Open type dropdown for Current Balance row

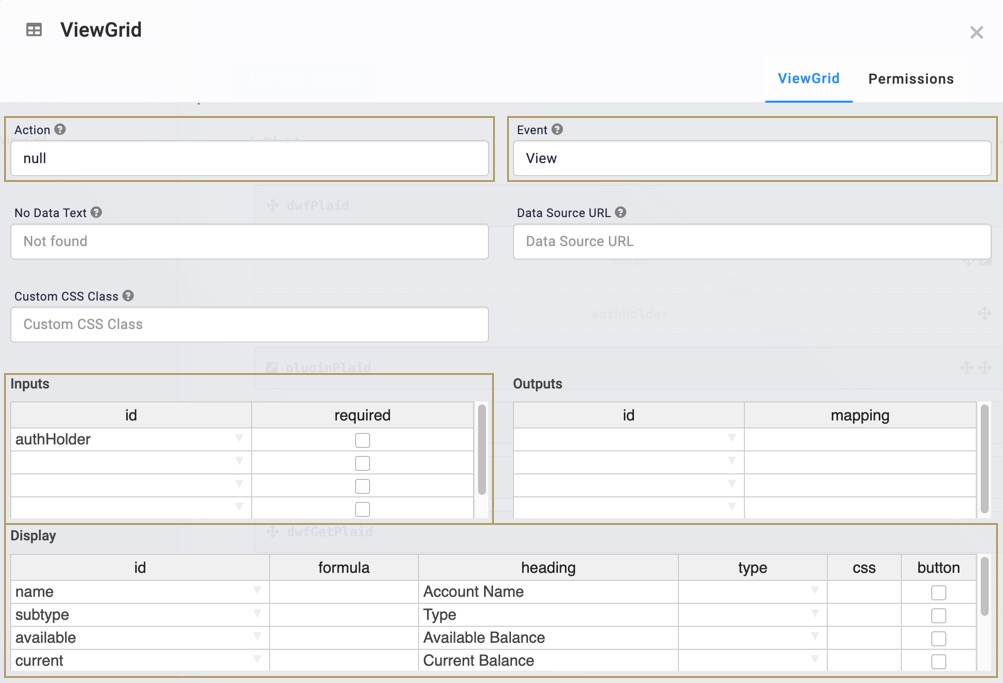pyautogui.click(x=815, y=659)
